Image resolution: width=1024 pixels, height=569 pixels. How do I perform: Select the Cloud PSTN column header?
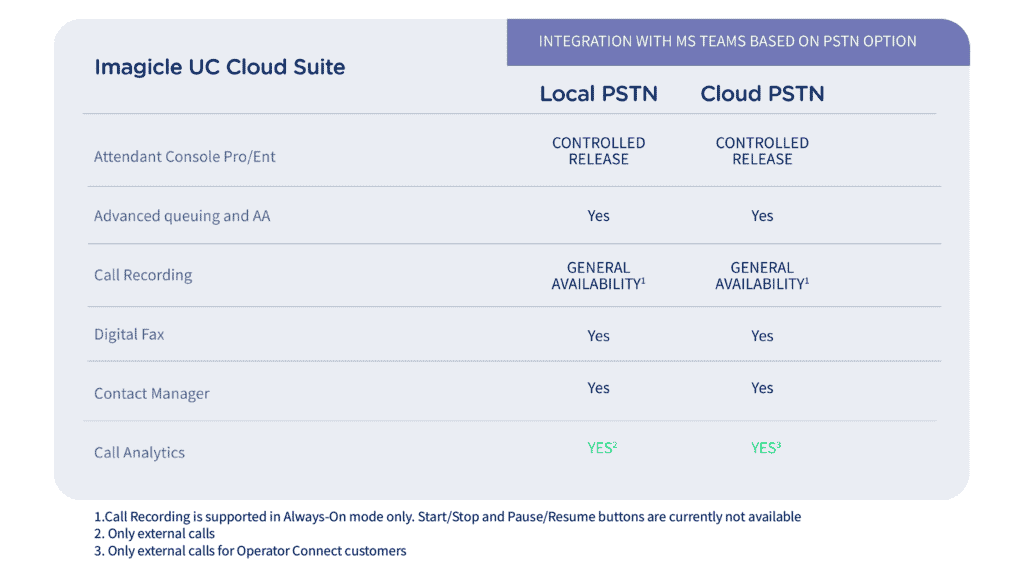point(762,94)
